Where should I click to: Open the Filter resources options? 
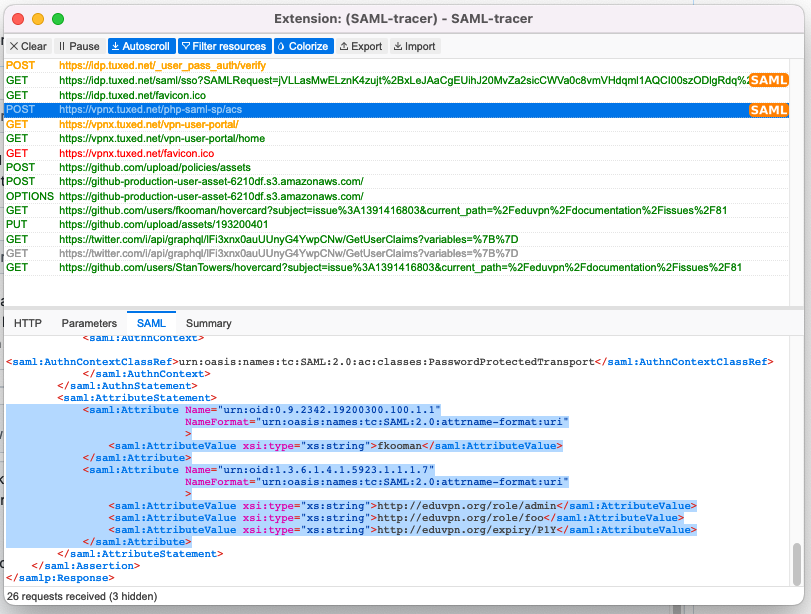point(224,46)
